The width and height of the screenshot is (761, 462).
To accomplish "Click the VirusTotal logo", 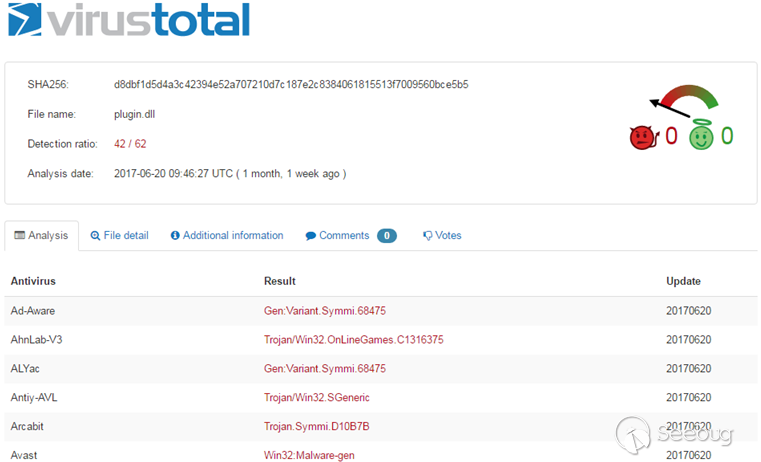I will click(x=129, y=19).
